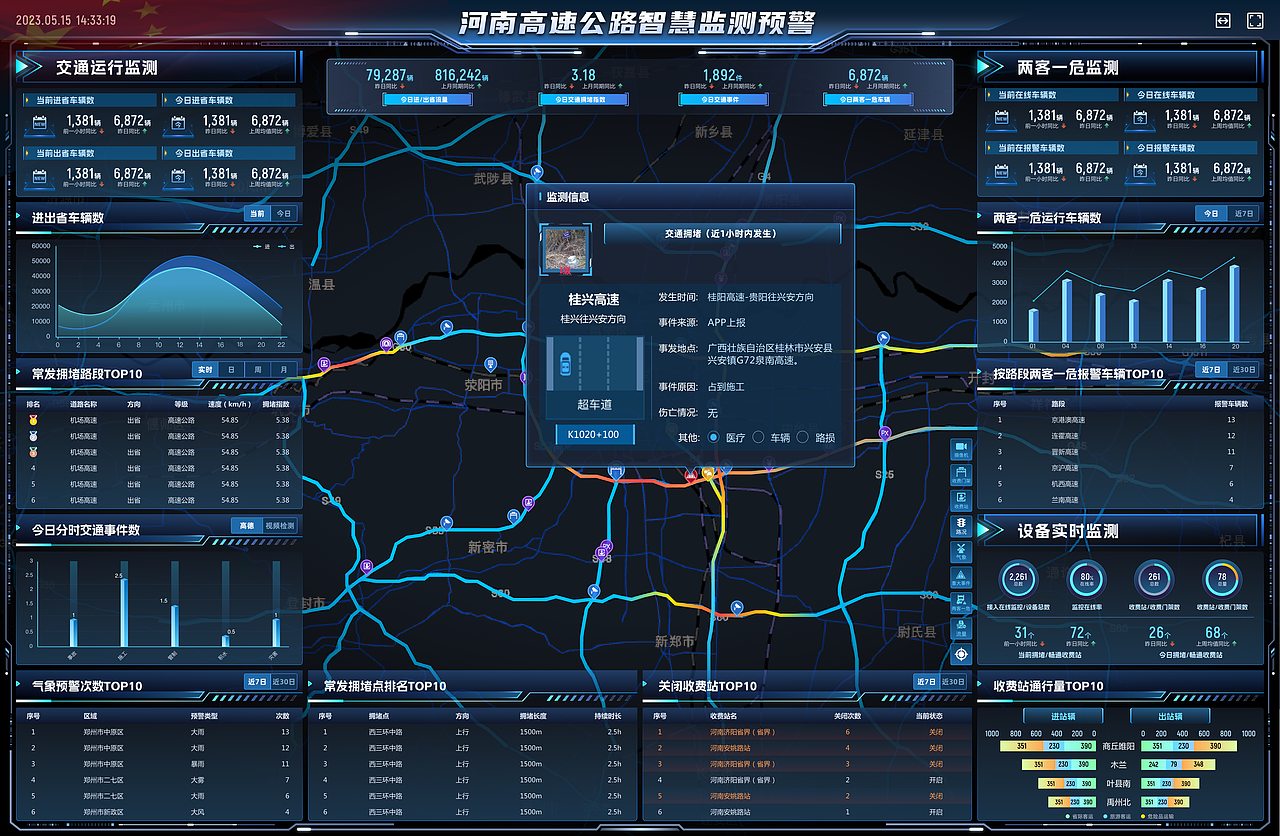Select 近30日 in 气象预警次数TOP10 panel
The image size is (1280, 836).
point(284,682)
